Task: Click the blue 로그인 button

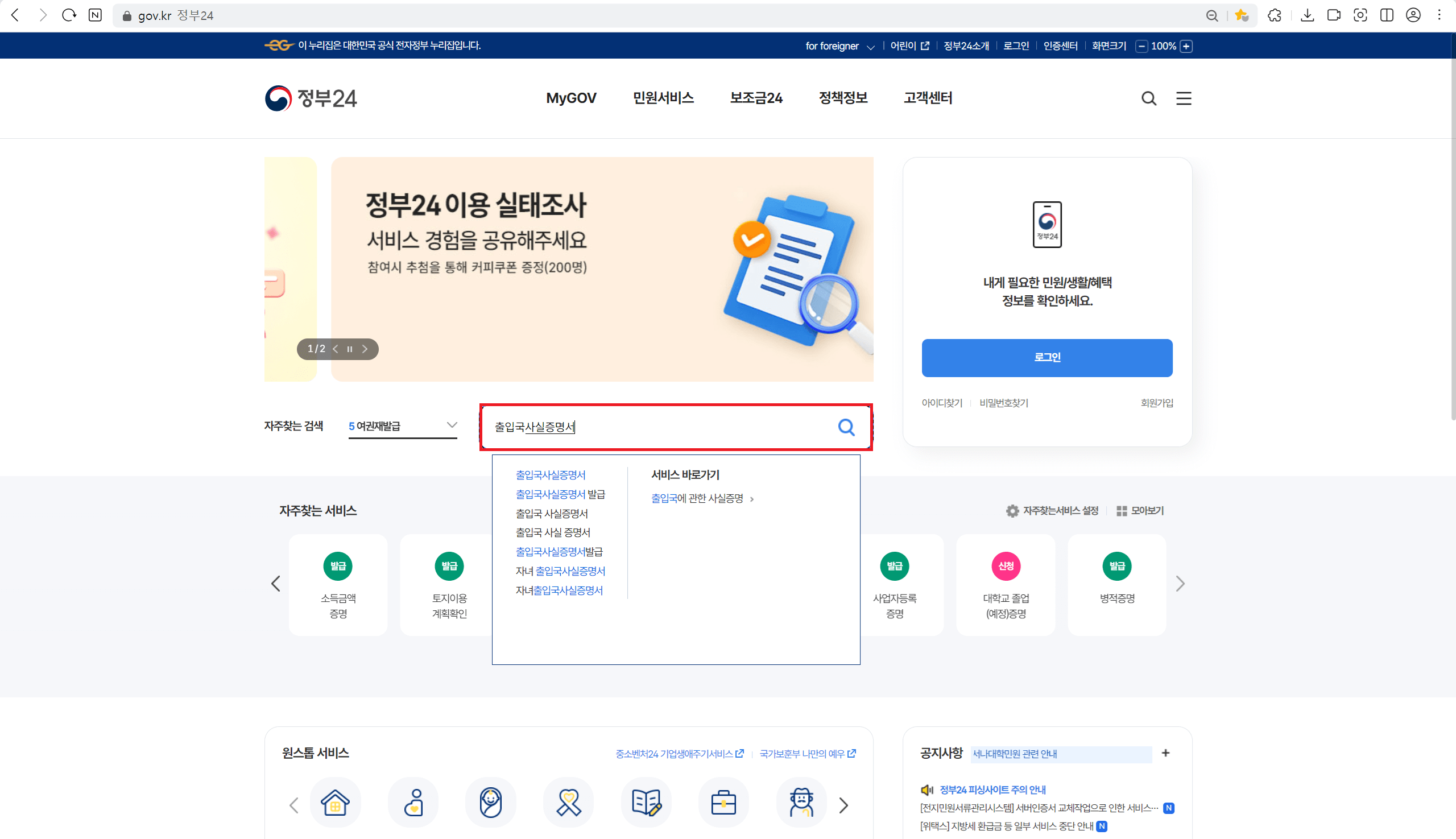Action: [x=1046, y=358]
